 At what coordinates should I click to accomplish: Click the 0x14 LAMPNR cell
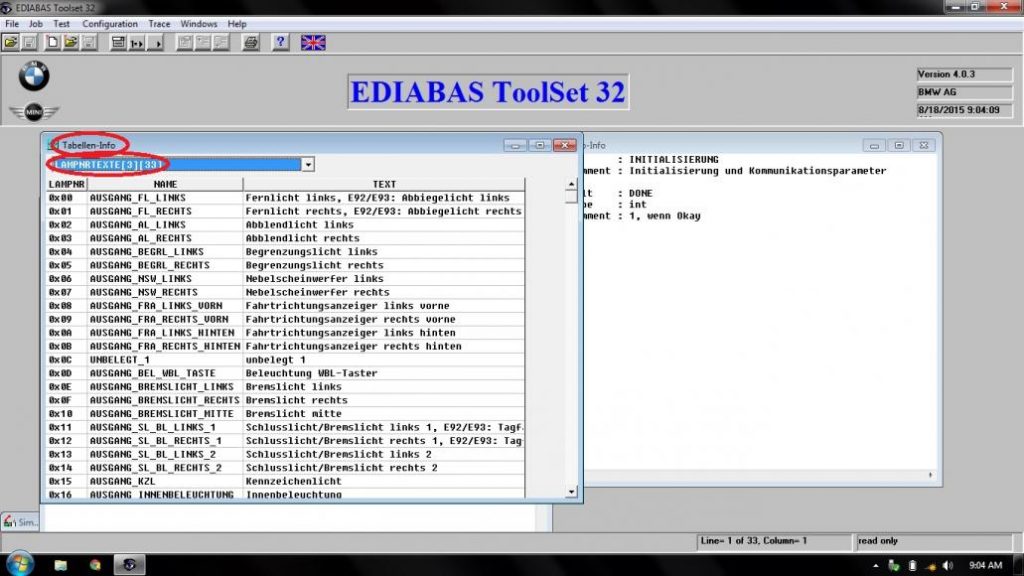coord(67,468)
